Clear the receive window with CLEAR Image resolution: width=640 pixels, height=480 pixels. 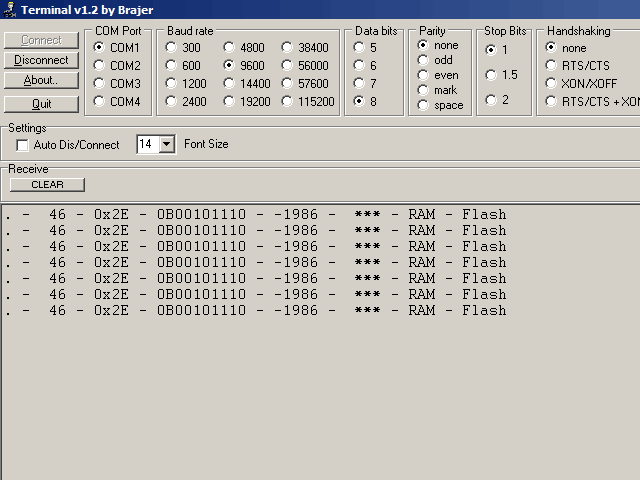coord(47,184)
